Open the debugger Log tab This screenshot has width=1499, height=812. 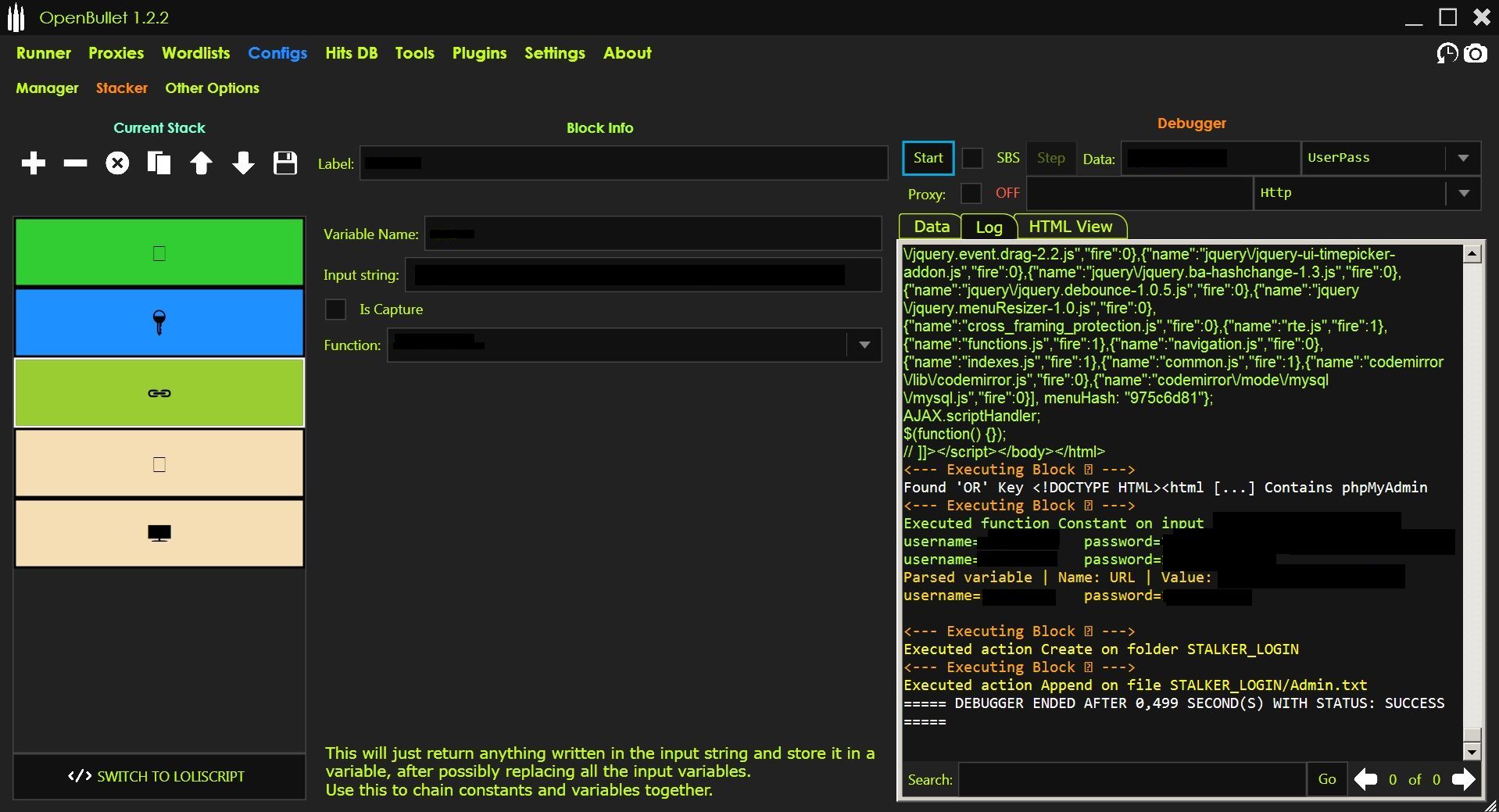(x=989, y=227)
